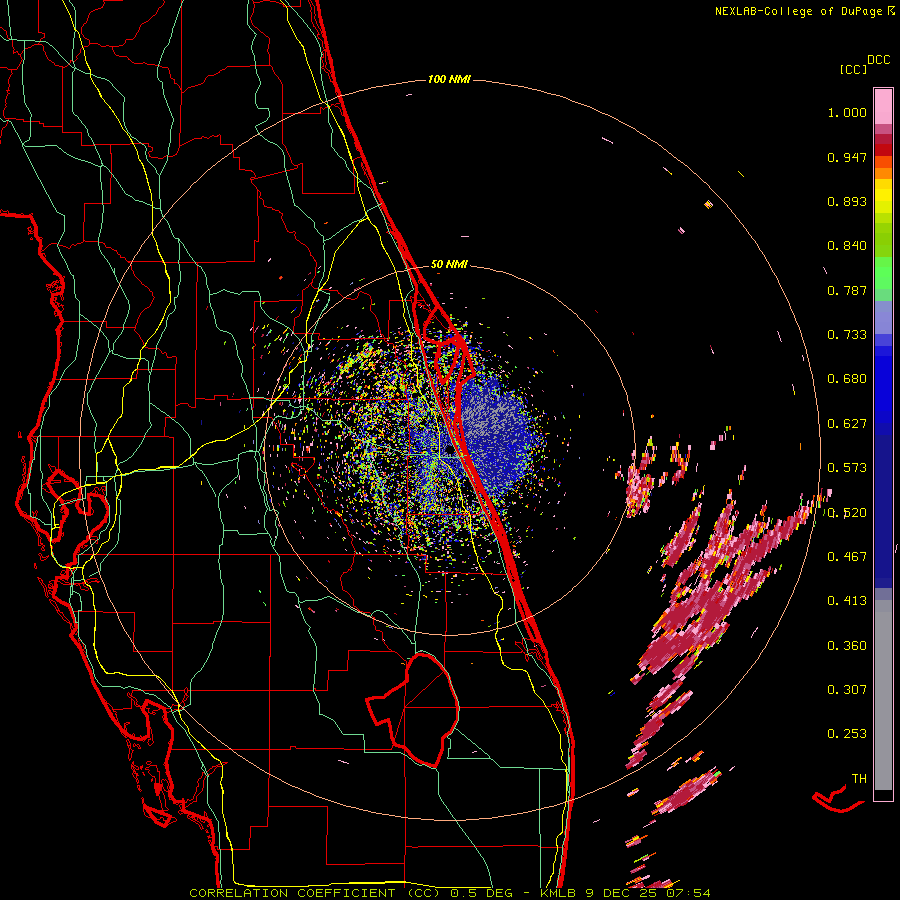Image resolution: width=900 pixels, height=900 pixels.
Task: Select the 0.413 legend value
Action: 847,601
